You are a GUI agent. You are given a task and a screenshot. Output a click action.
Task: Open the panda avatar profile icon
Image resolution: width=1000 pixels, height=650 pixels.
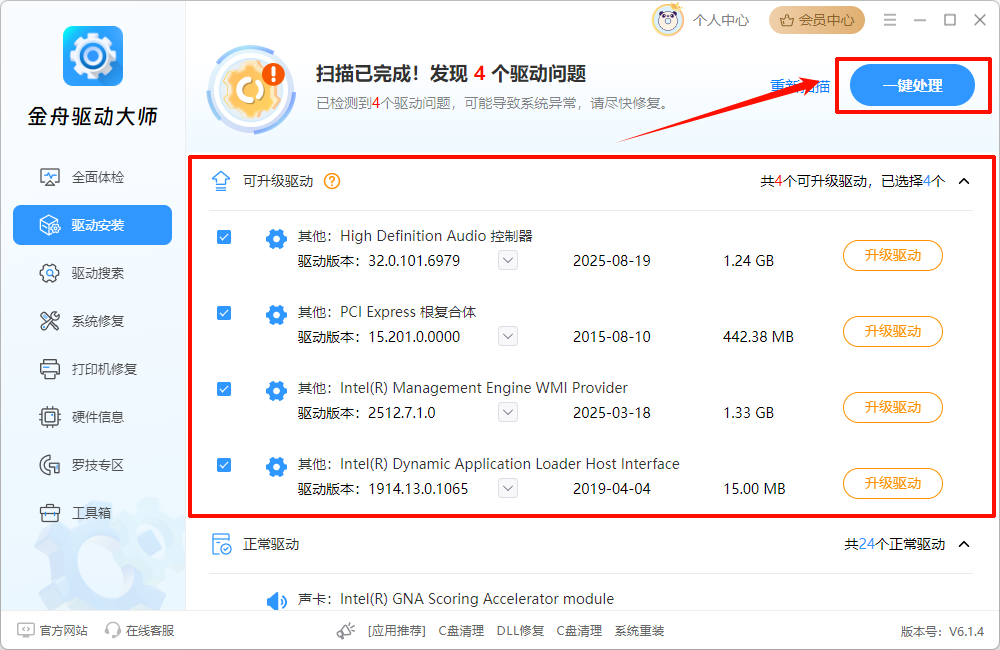click(668, 20)
